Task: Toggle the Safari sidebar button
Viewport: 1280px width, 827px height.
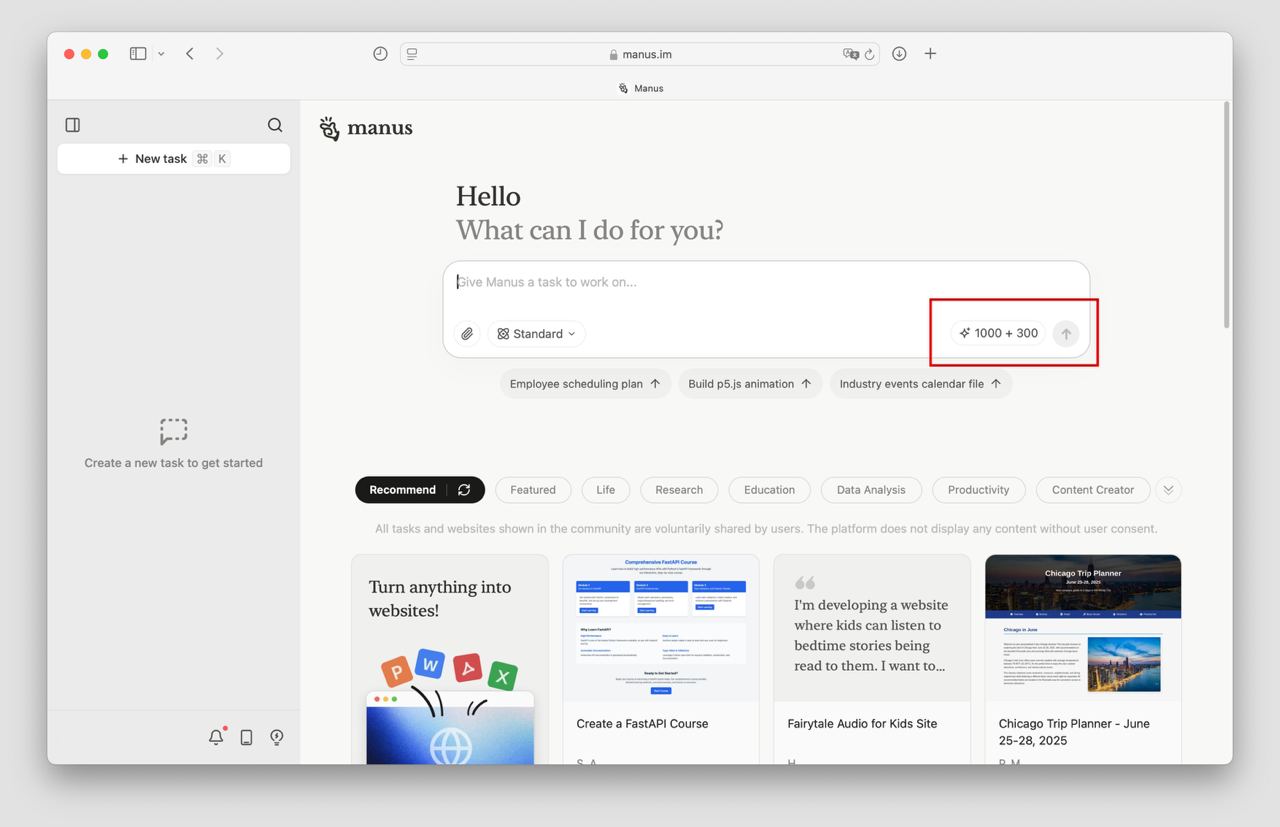Action: [x=138, y=54]
